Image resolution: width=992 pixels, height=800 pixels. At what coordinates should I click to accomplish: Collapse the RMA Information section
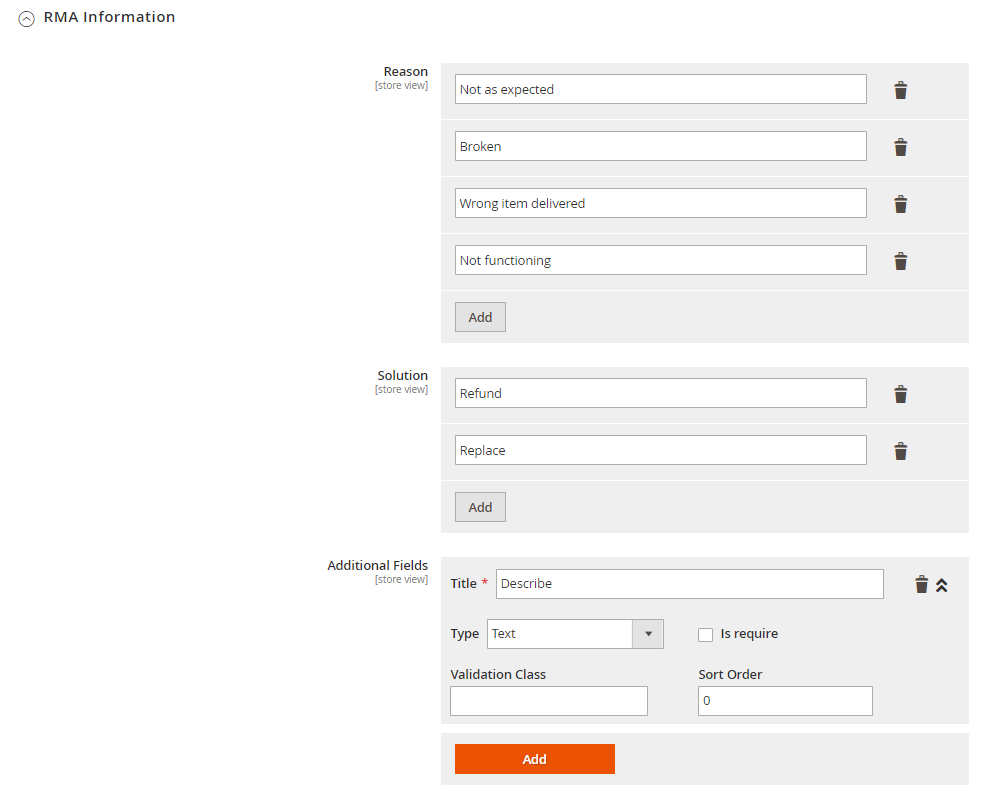(27, 18)
